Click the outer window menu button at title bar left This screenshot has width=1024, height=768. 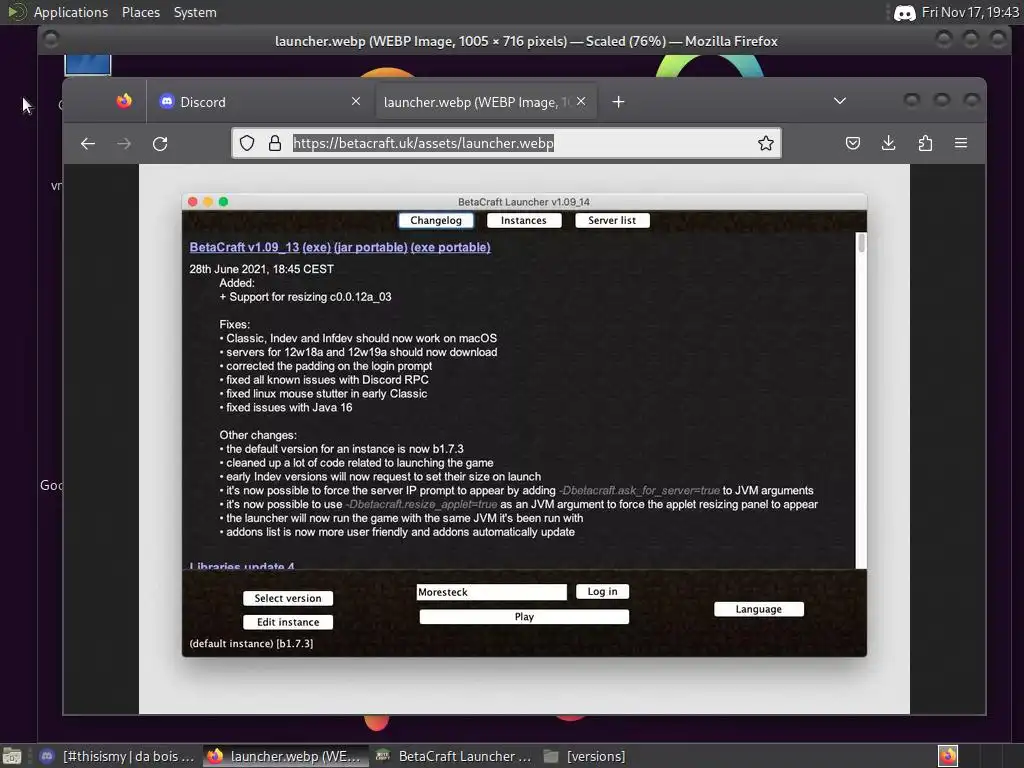click(51, 40)
